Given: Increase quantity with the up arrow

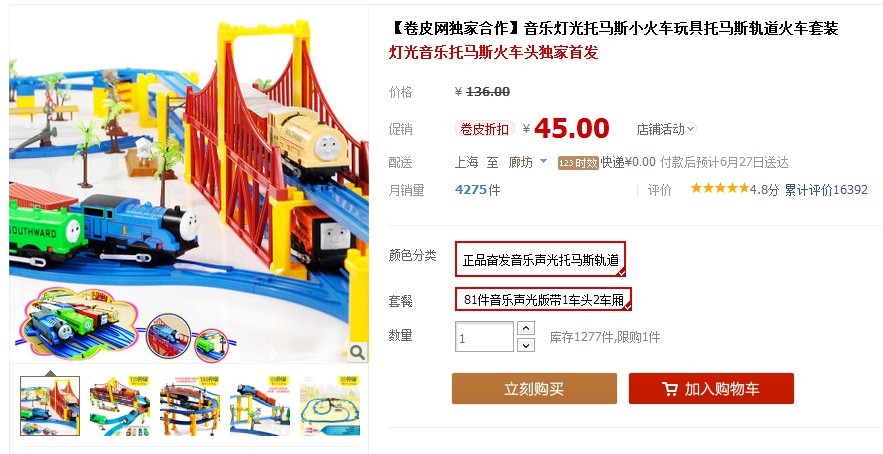Looking at the screenshot, I should [525, 328].
